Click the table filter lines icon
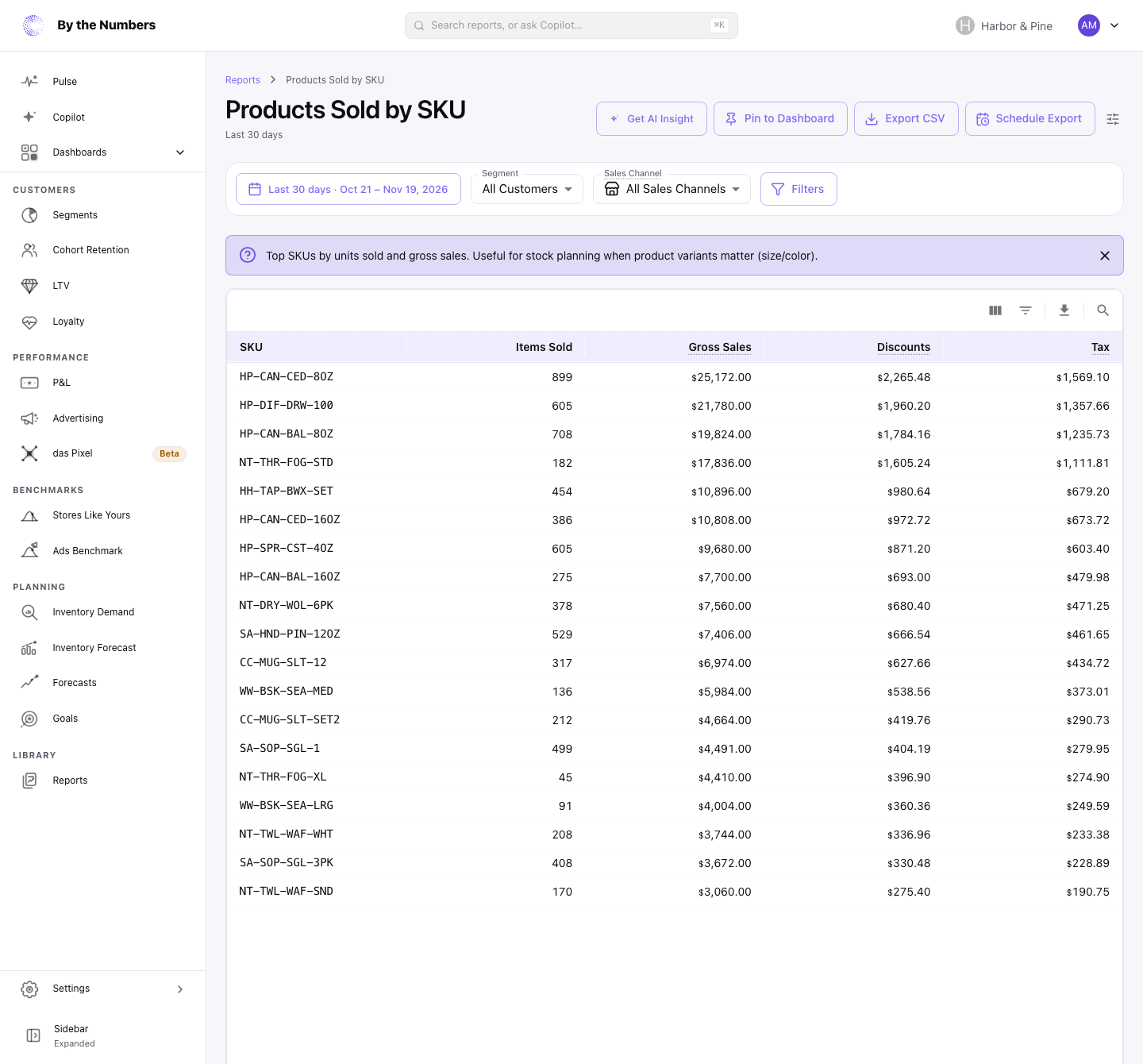The height and width of the screenshot is (1064, 1143). (1026, 310)
